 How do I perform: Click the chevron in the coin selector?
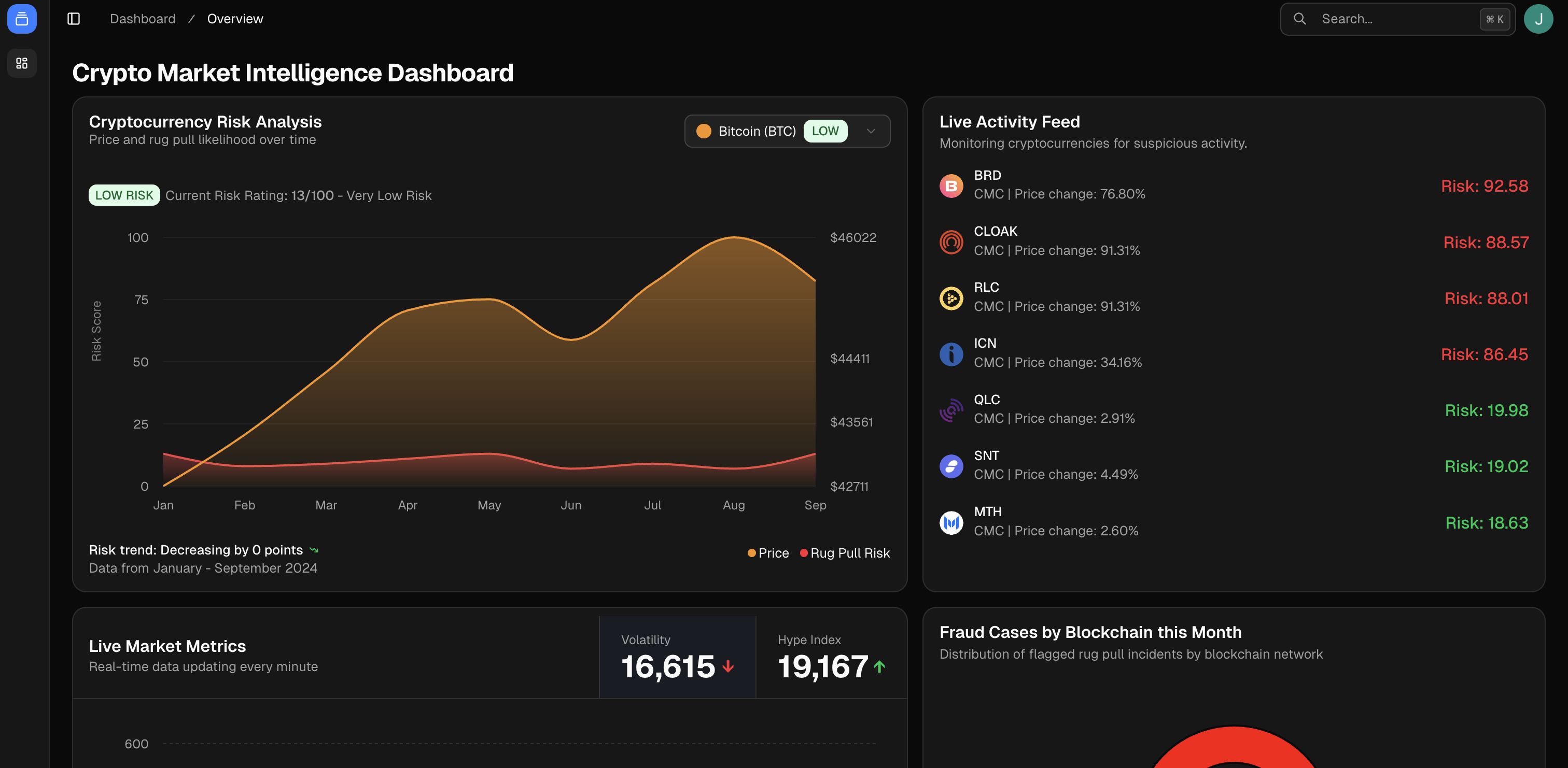coord(871,131)
